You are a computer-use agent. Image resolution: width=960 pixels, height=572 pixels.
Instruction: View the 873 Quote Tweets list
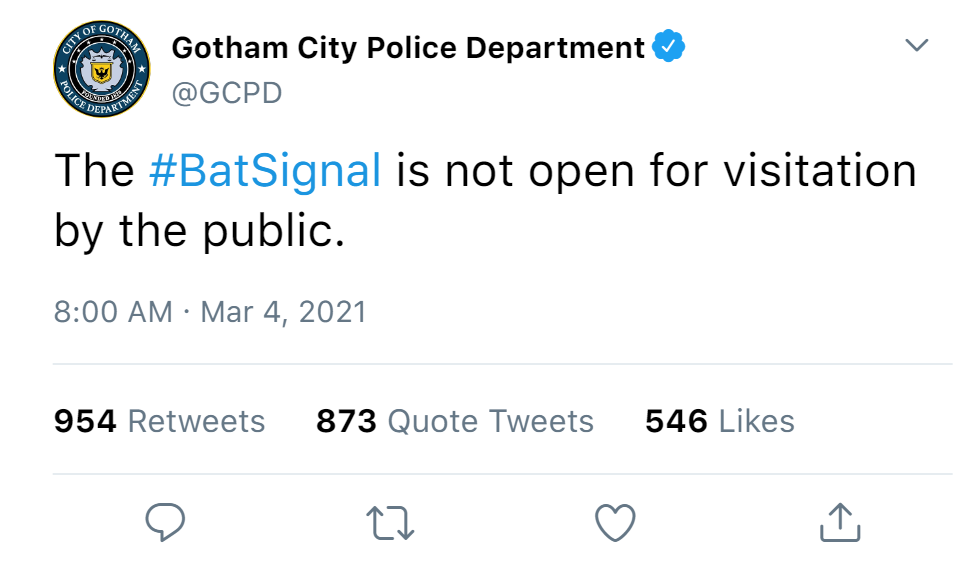[x=455, y=421]
